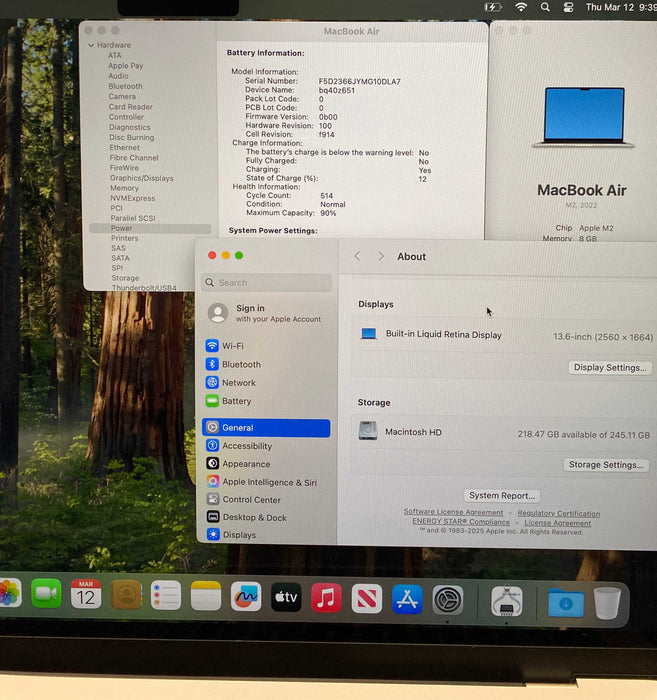657x700 pixels.
Task: Launch Freeform from the Dock
Action: coord(246,596)
